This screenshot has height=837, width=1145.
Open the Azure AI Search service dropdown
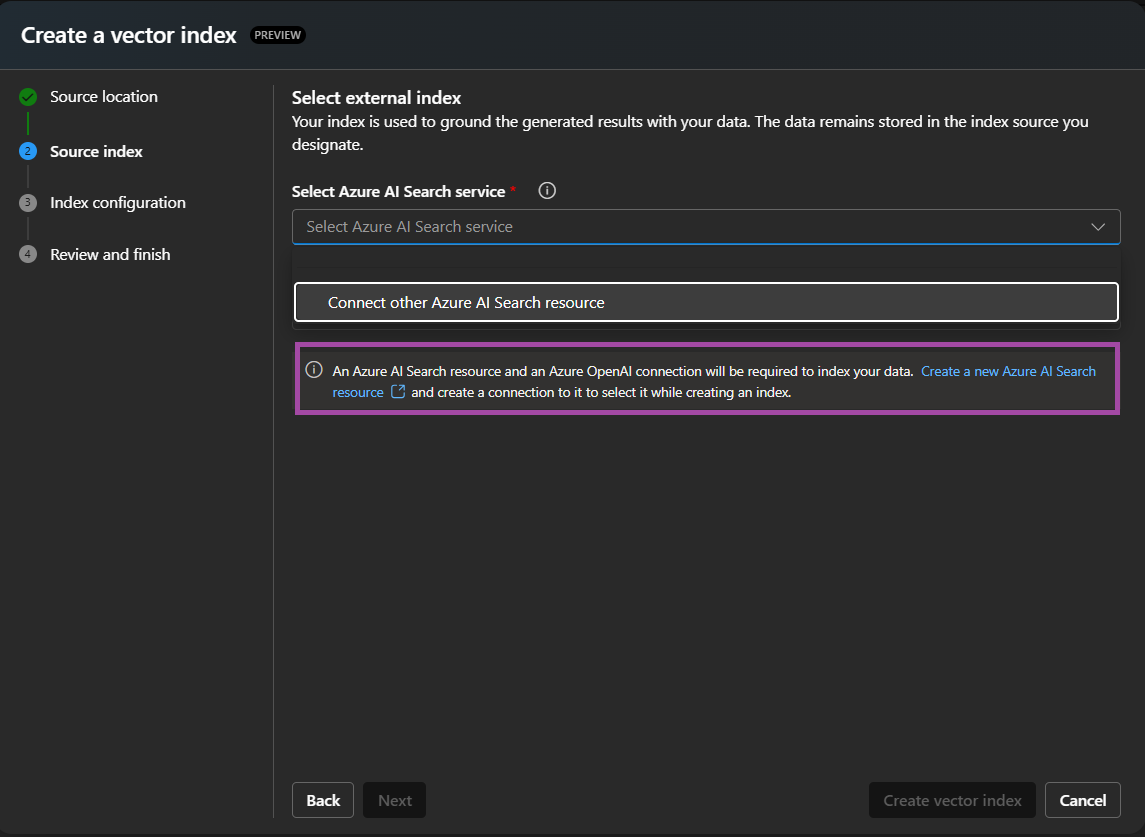pos(706,226)
